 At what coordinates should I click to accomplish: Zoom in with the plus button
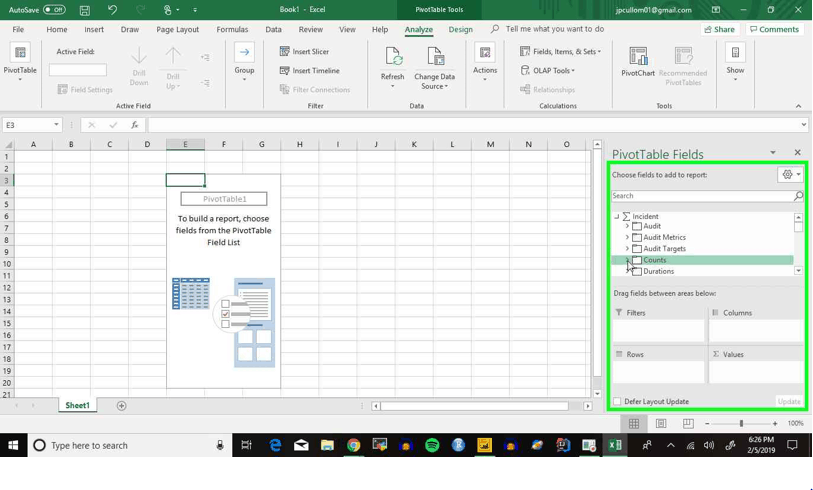coord(775,424)
